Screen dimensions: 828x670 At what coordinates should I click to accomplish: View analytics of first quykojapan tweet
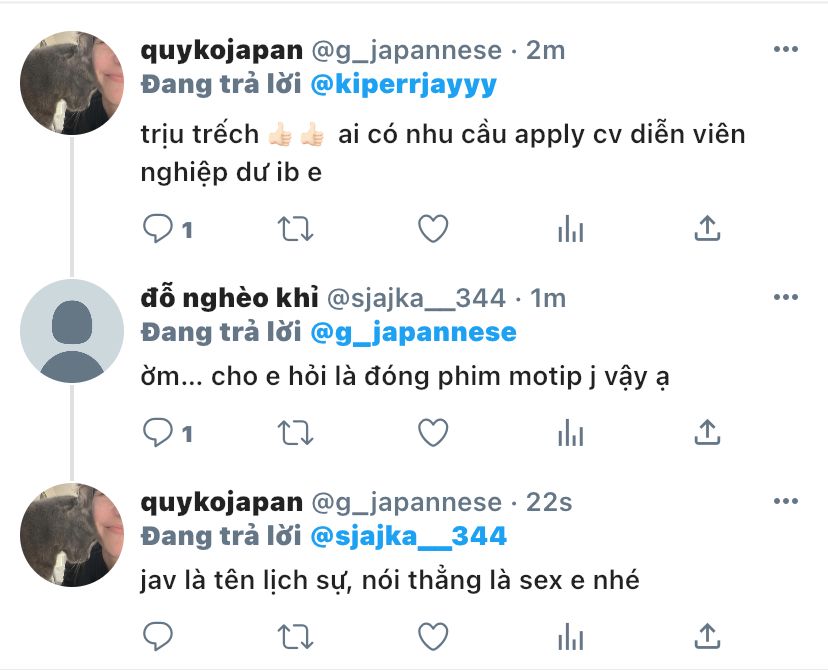pyautogui.click(x=570, y=229)
